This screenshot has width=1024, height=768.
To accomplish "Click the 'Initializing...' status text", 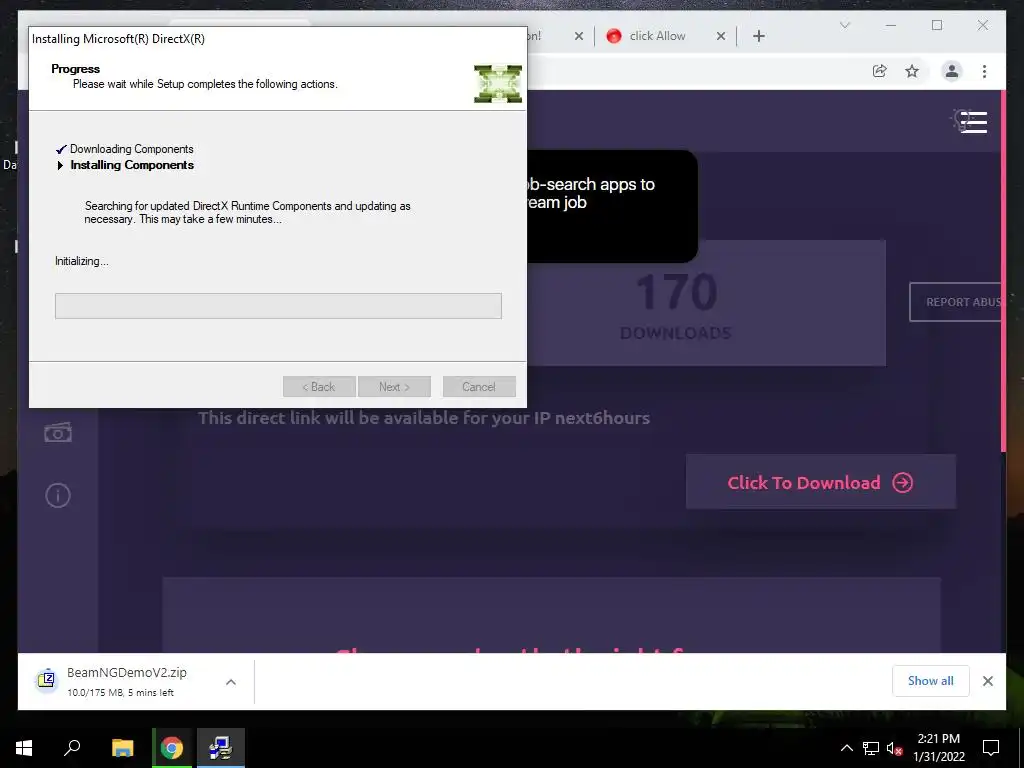I will point(82,261).
